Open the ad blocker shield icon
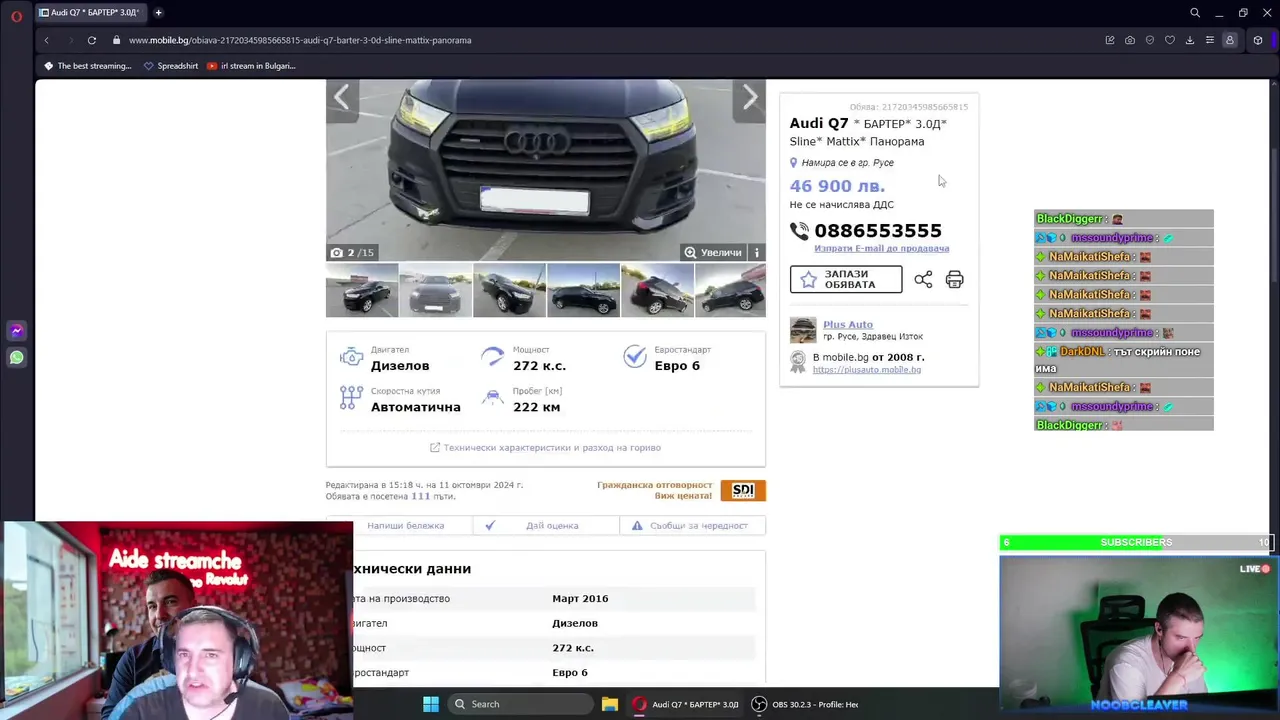1280x720 pixels. tap(1150, 40)
